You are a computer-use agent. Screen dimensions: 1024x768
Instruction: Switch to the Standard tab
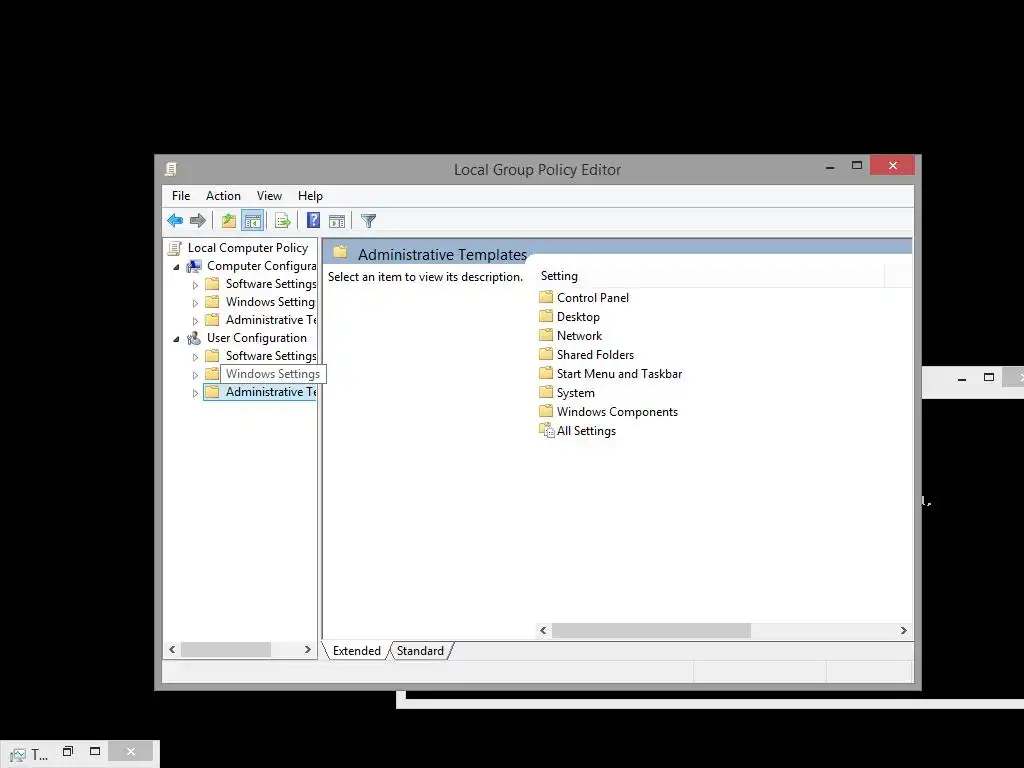[x=420, y=650]
